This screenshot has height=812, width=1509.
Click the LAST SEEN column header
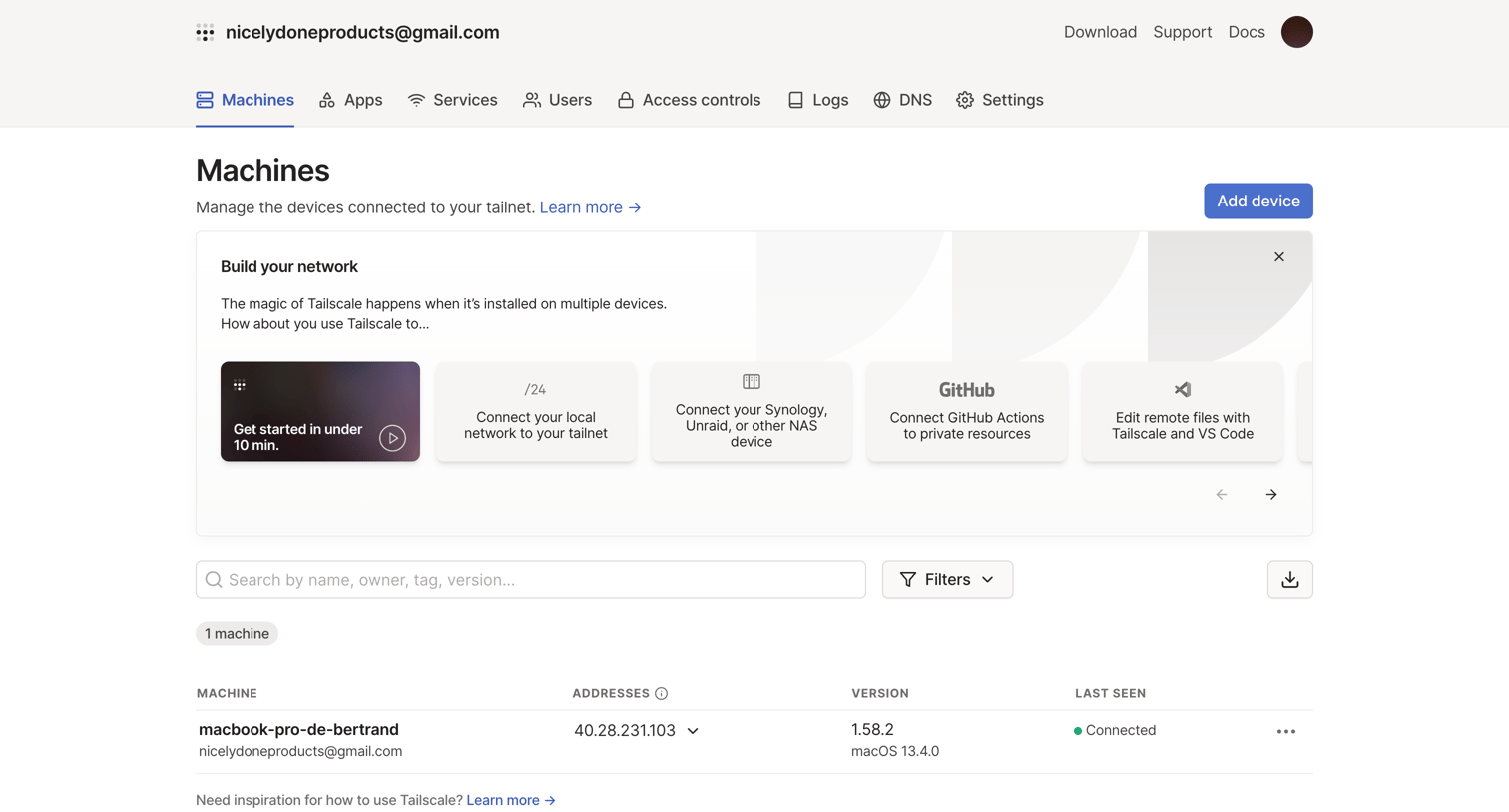(x=1110, y=694)
